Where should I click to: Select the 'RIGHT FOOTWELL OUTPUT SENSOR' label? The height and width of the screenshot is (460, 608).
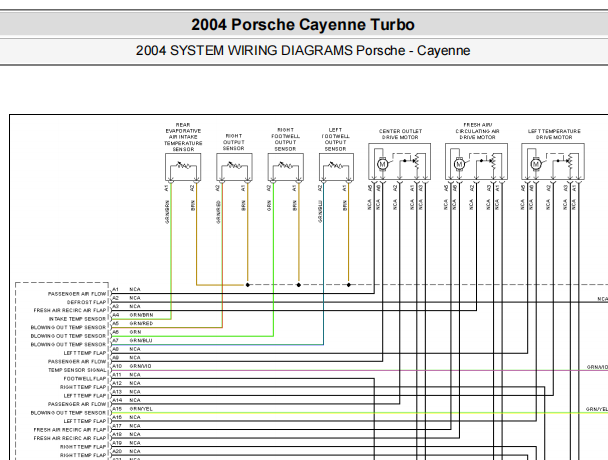coord(285,139)
